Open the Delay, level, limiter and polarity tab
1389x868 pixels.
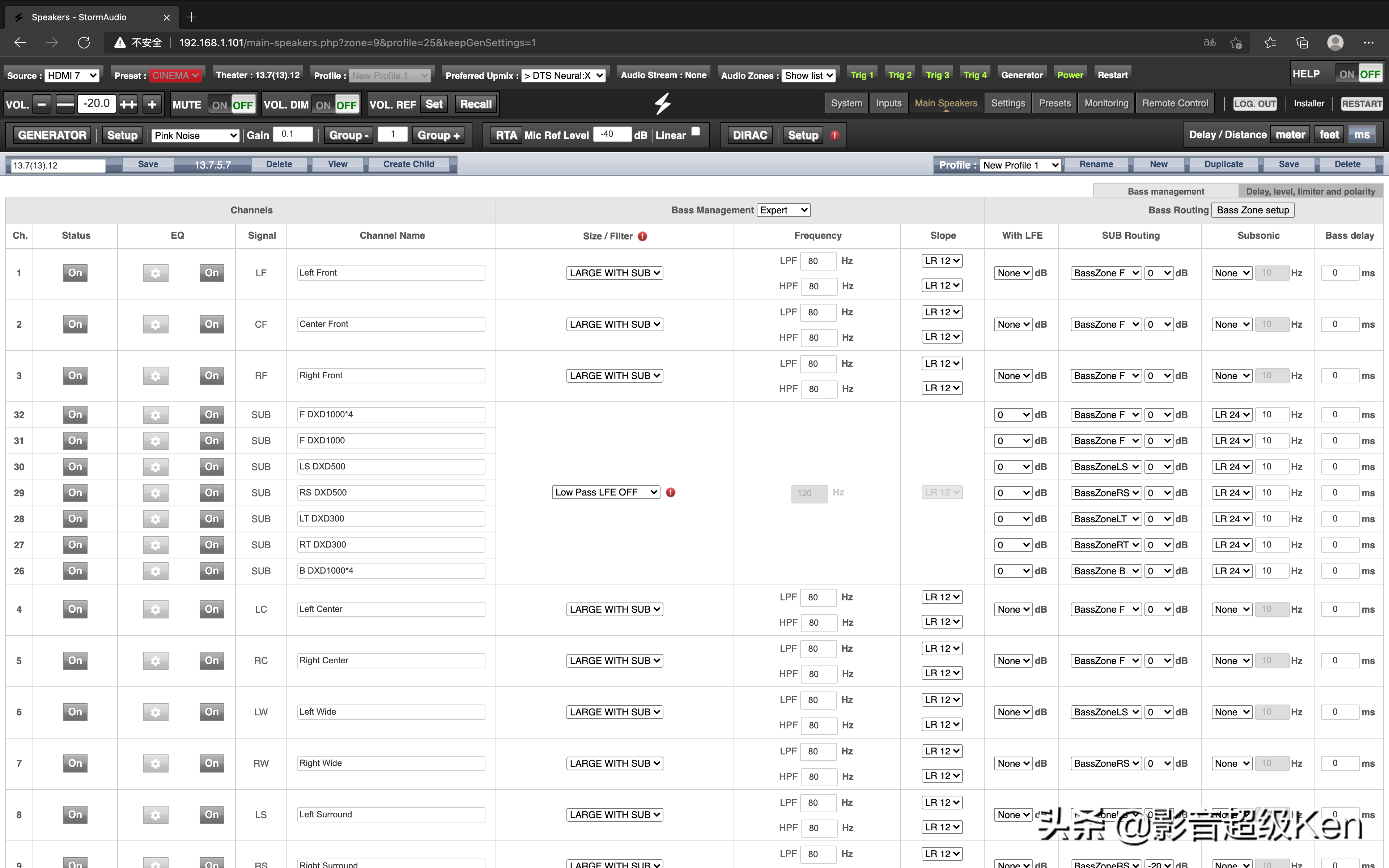pos(1311,191)
